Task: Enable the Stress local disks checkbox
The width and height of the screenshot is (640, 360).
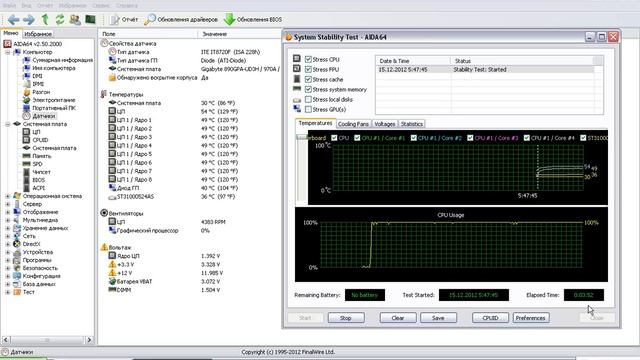Action: tap(308, 100)
